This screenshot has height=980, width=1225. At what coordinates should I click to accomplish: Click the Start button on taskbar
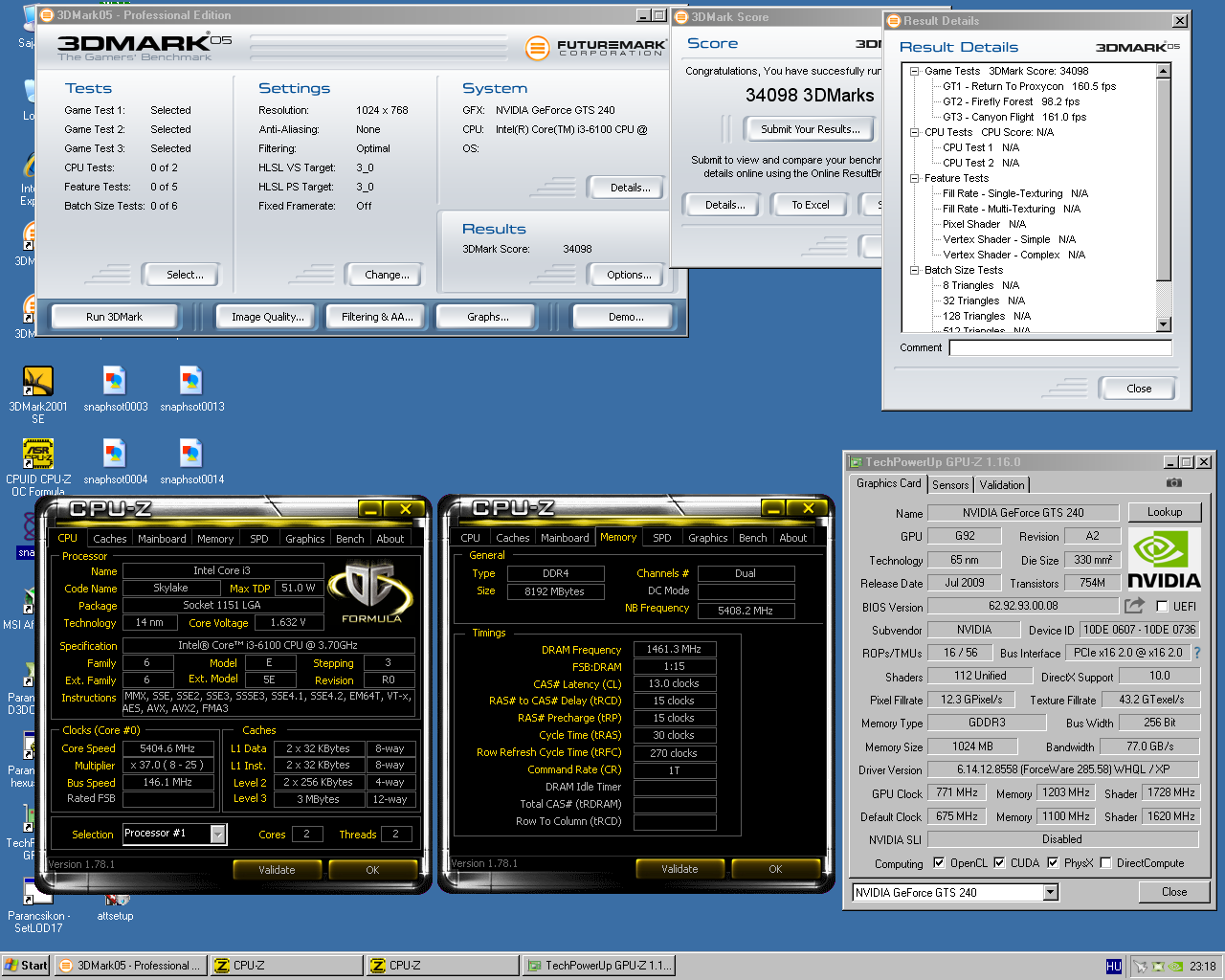[x=26, y=966]
